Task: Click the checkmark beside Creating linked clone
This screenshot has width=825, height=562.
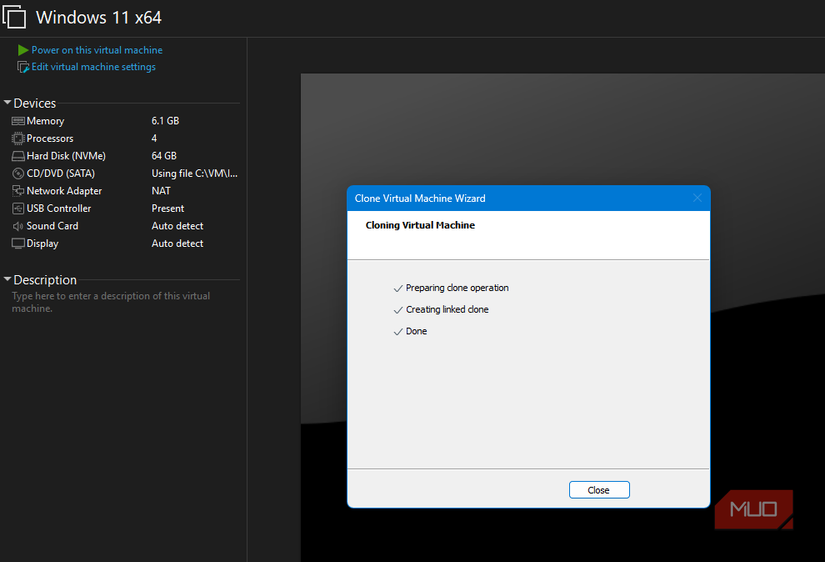Action: (x=398, y=310)
